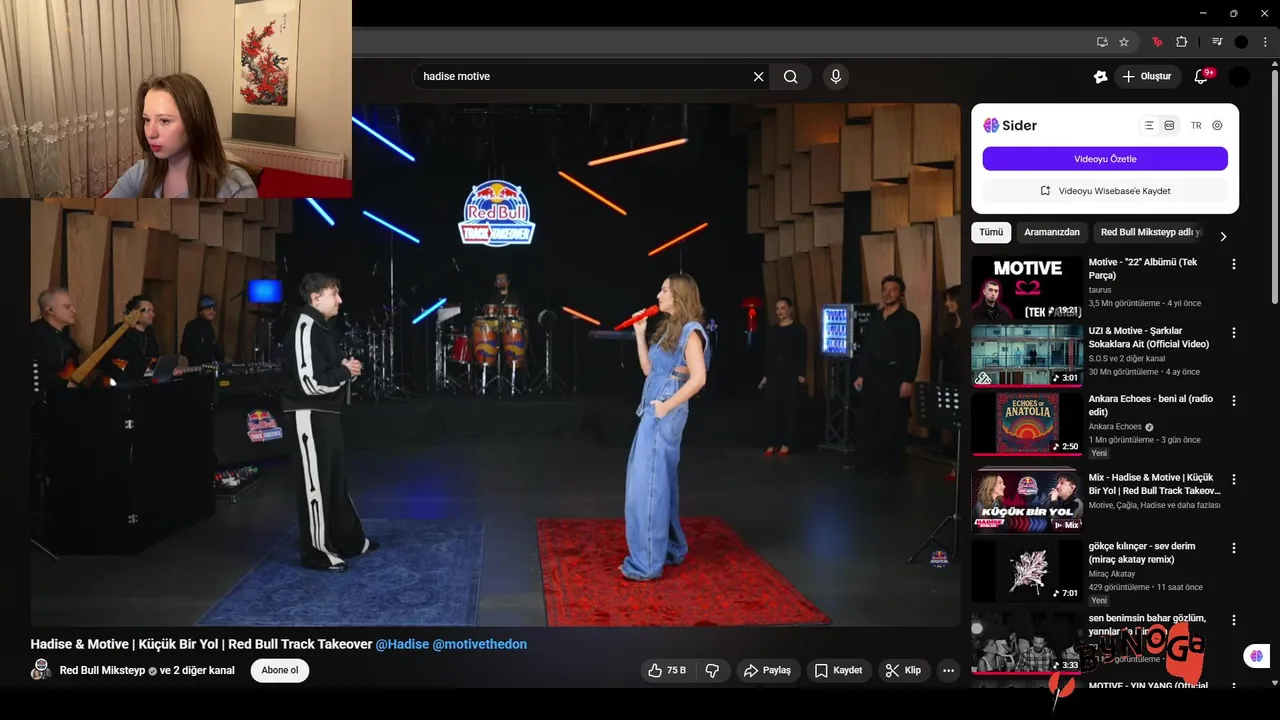
Task: Open the browser profile avatar
Action: tap(1241, 42)
